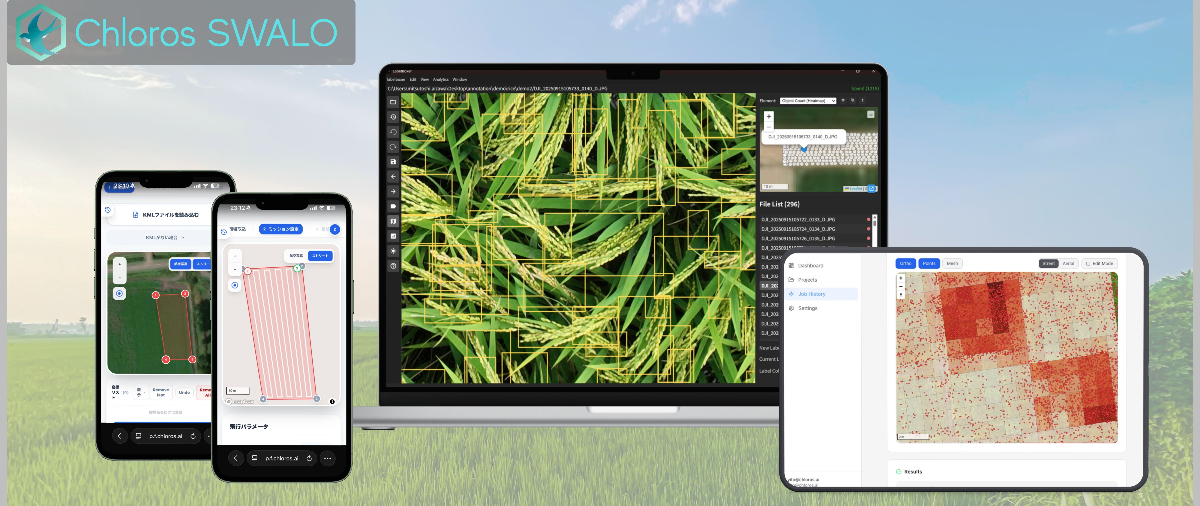Viewport: 1200px width, 506px height.
Task: Toggle the Points layer button on tablet
Action: click(x=929, y=263)
